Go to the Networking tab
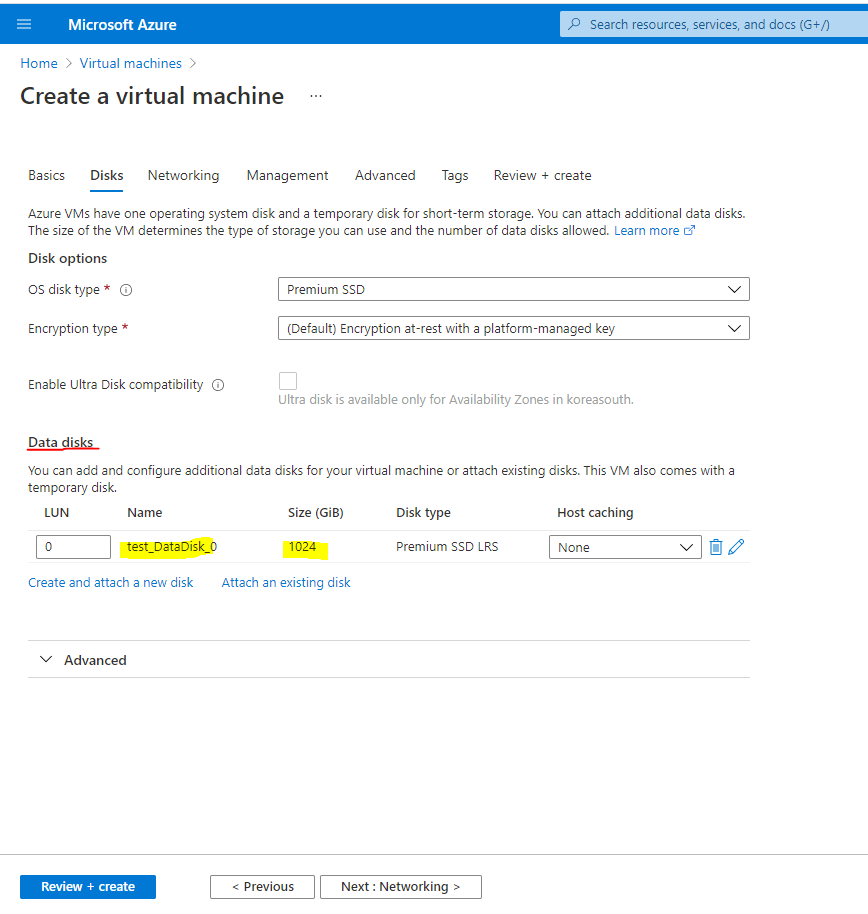 (x=184, y=175)
